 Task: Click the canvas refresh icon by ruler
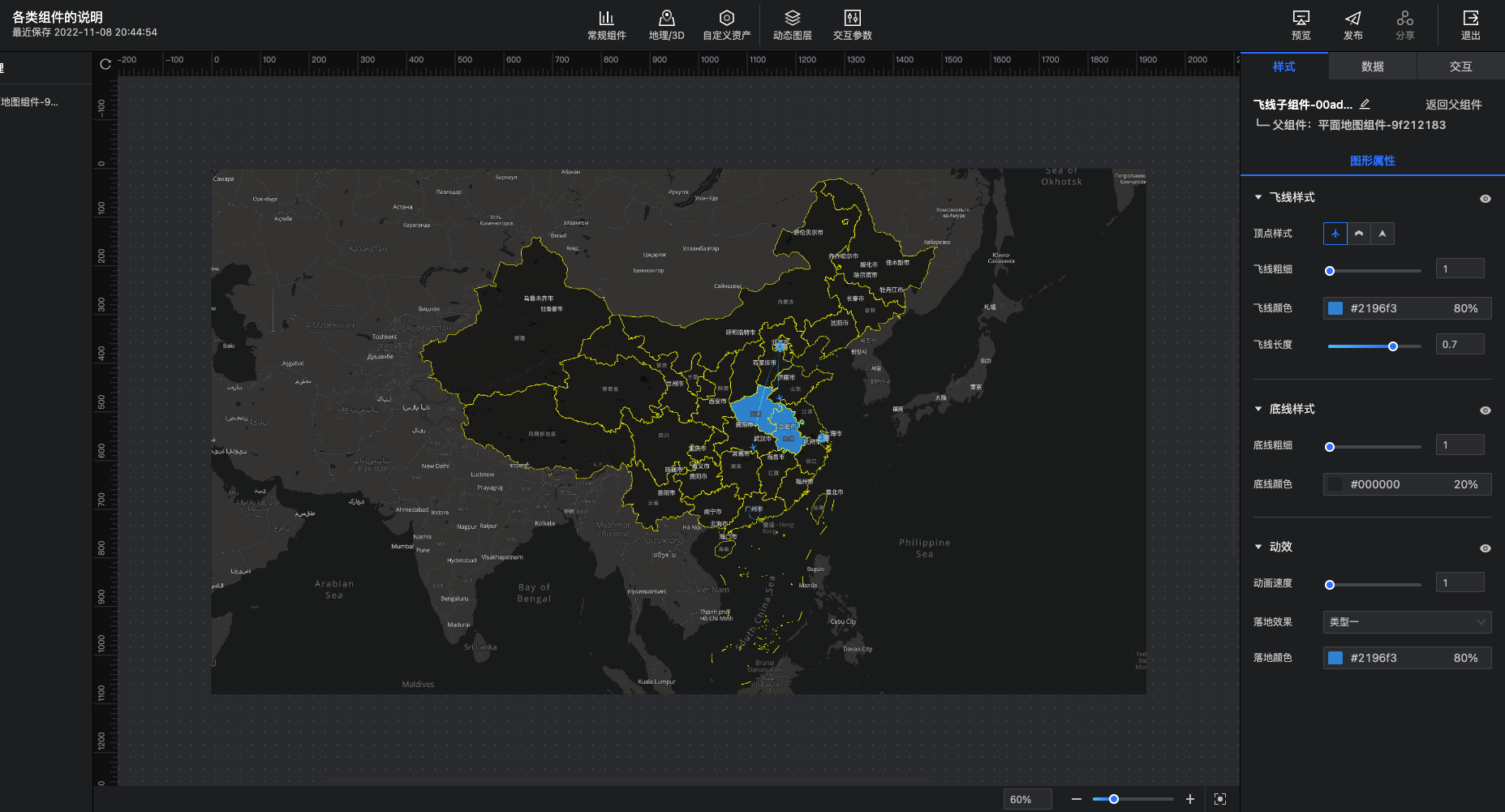tap(105, 64)
